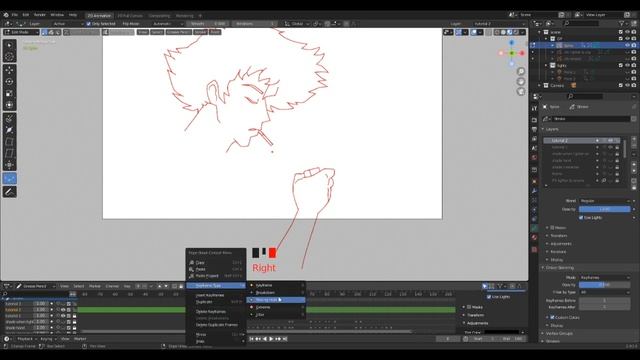Play the animation in reverse

pos(264,339)
